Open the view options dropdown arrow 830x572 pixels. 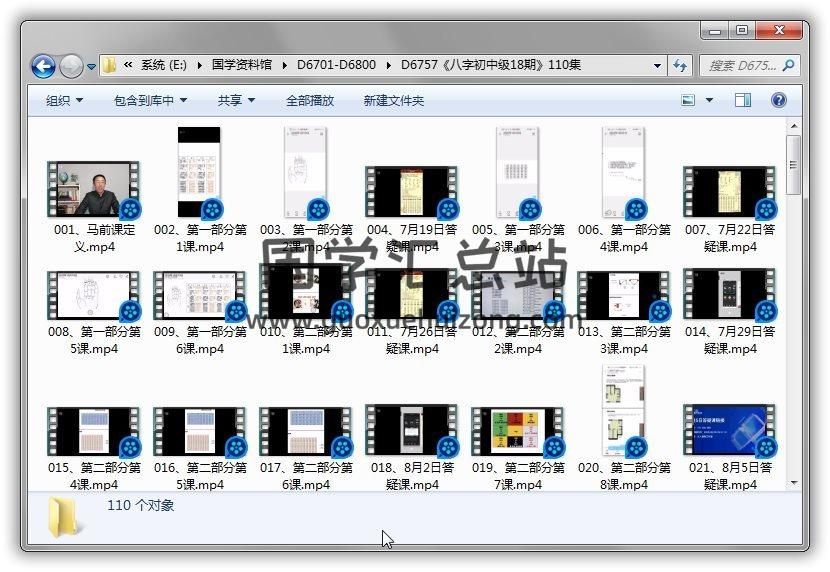709,100
